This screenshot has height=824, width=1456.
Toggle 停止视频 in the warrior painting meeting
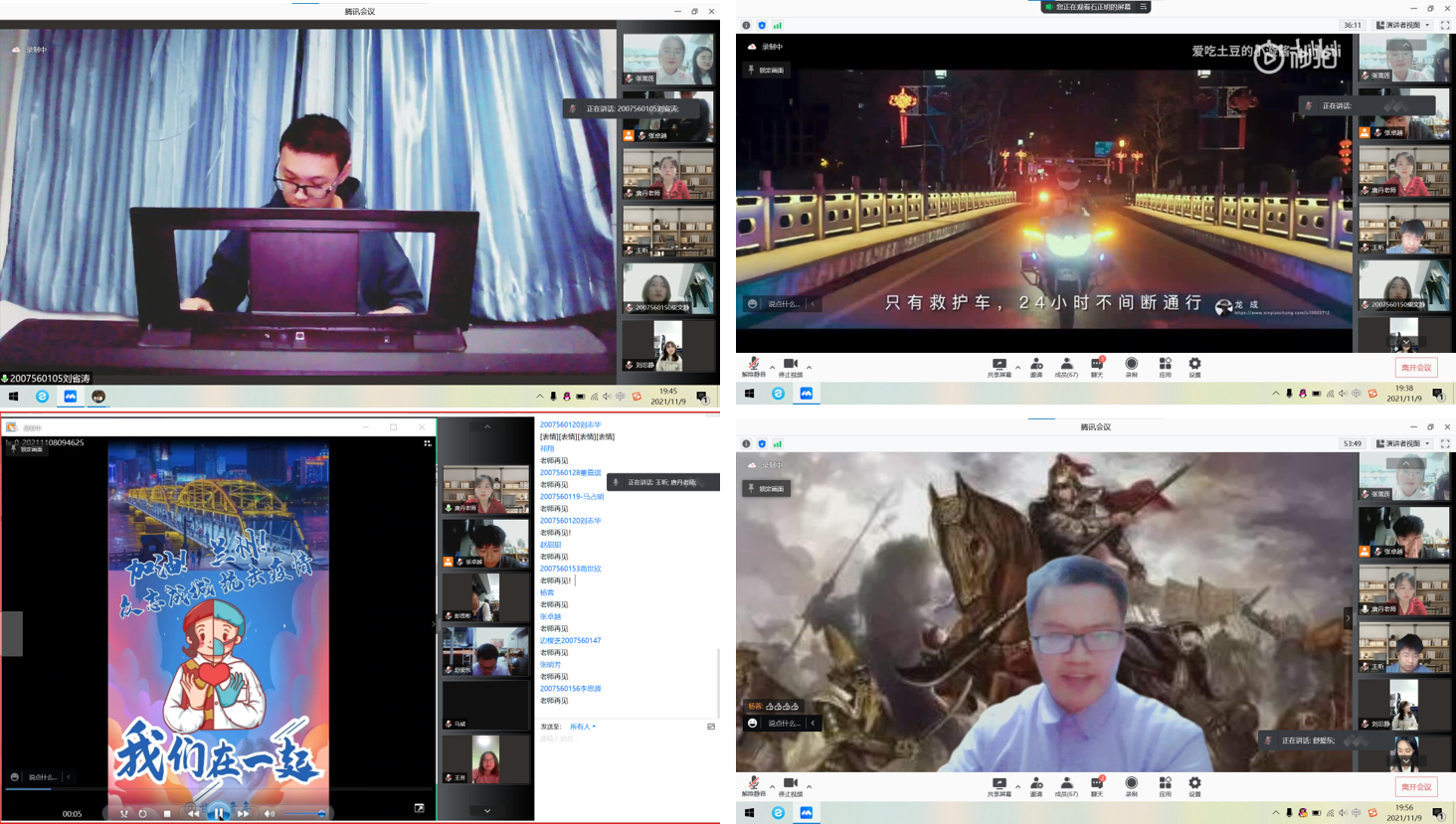coord(791,786)
